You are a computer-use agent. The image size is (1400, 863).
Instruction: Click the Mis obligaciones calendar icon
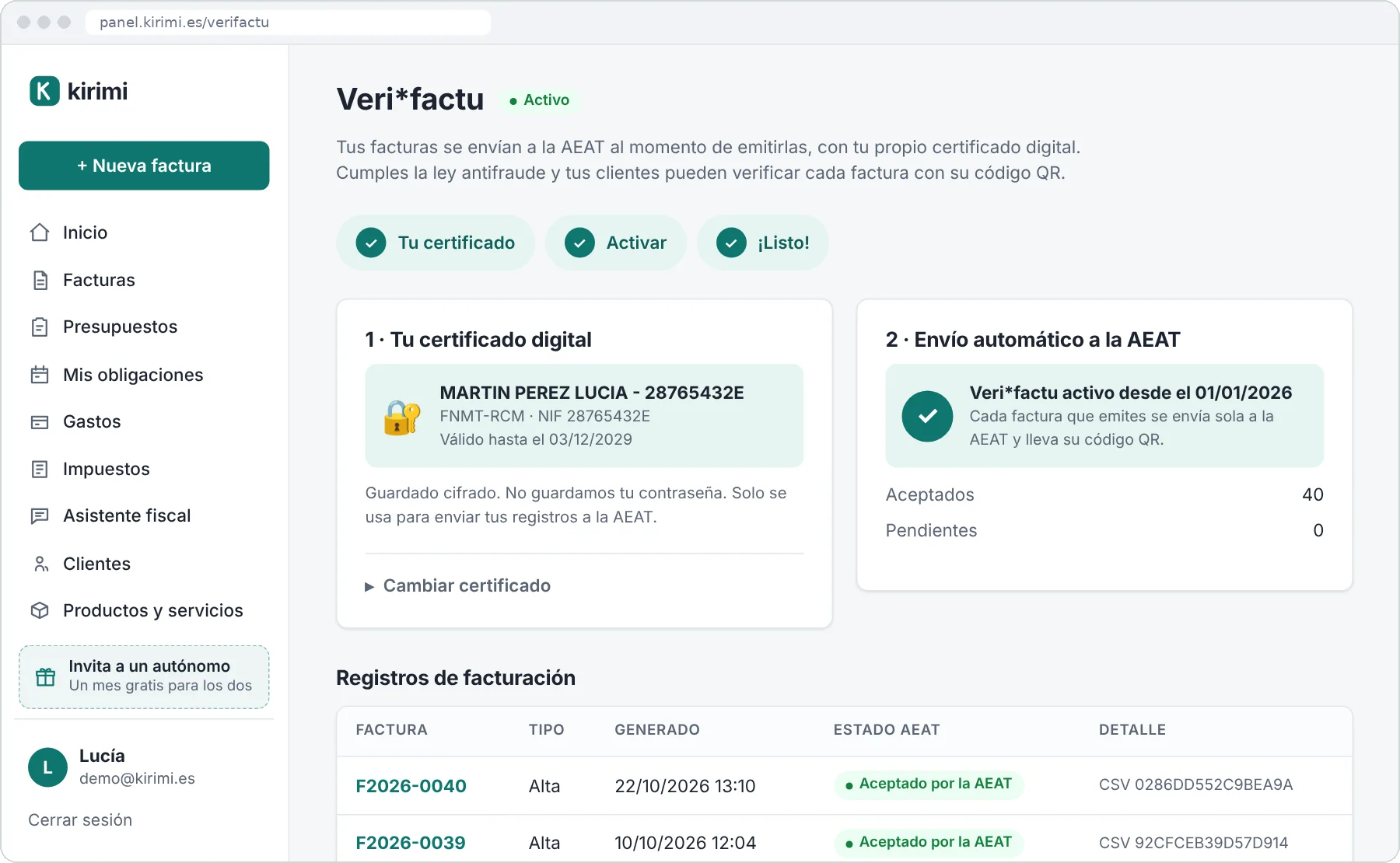pyautogui.click(x=40, y=375)
